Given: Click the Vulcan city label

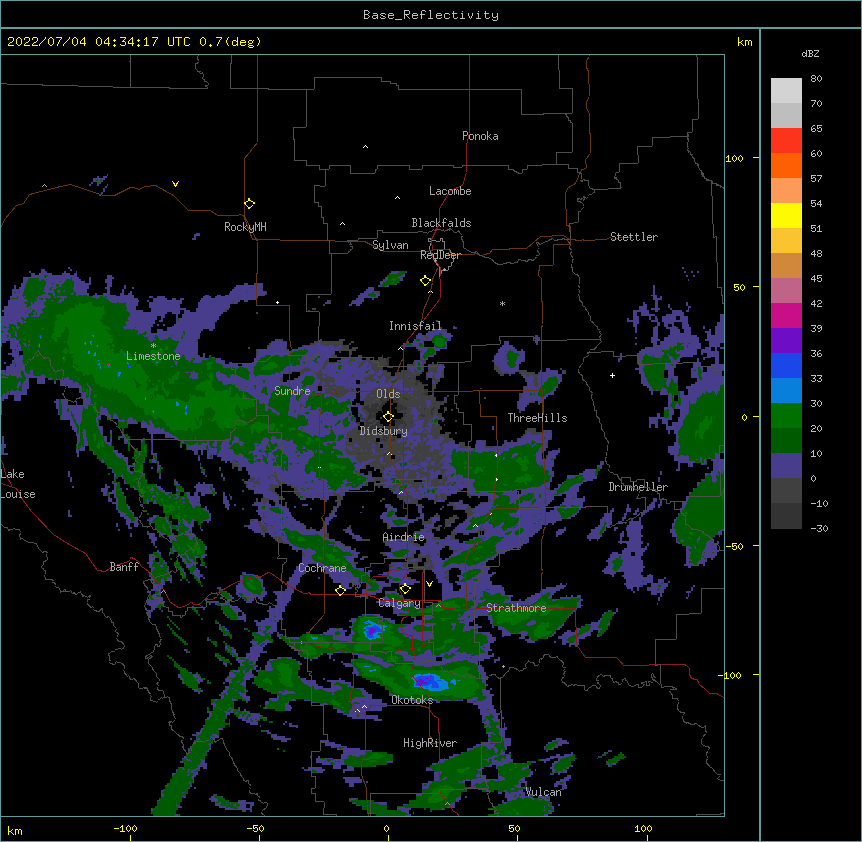Looking at the screenshot, I should pos(543,792).
